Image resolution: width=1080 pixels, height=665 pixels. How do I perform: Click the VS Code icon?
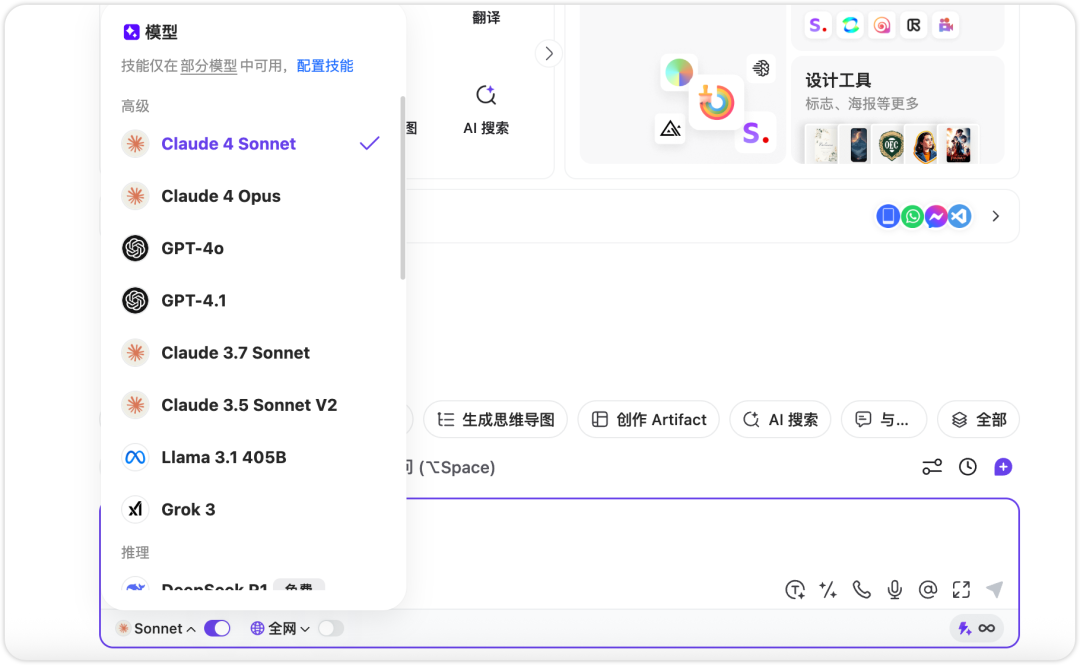click(959, 216)
